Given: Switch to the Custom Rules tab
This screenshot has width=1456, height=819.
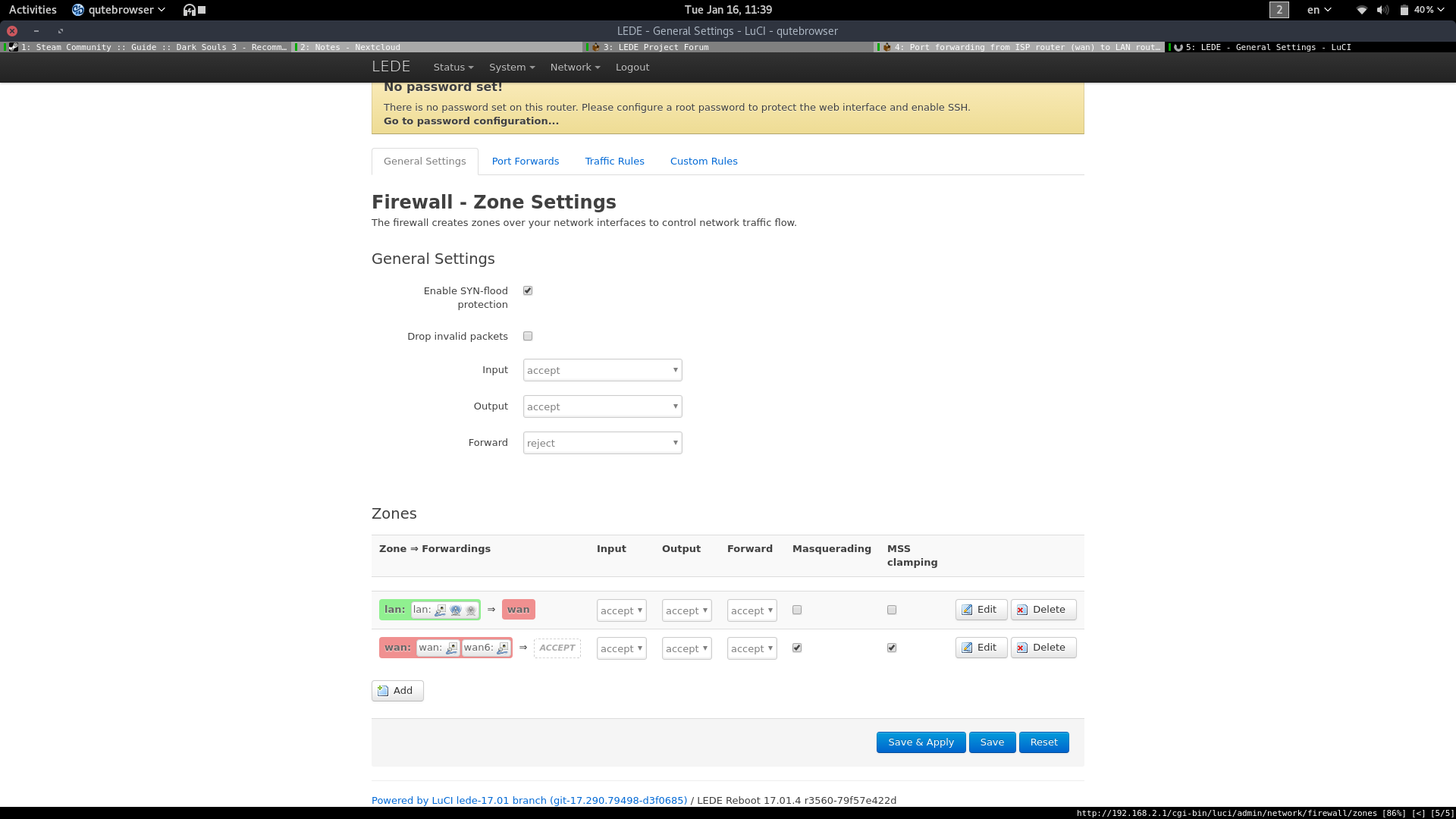Looking at the screenshot, I should [704, 161].
